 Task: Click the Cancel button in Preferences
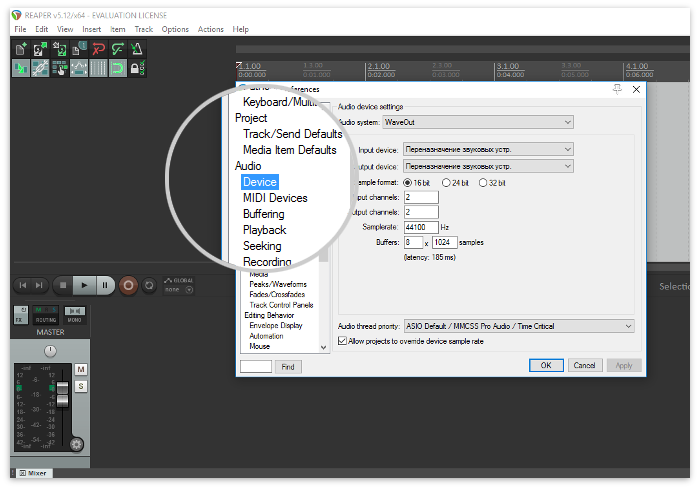[x=584, y=365]
